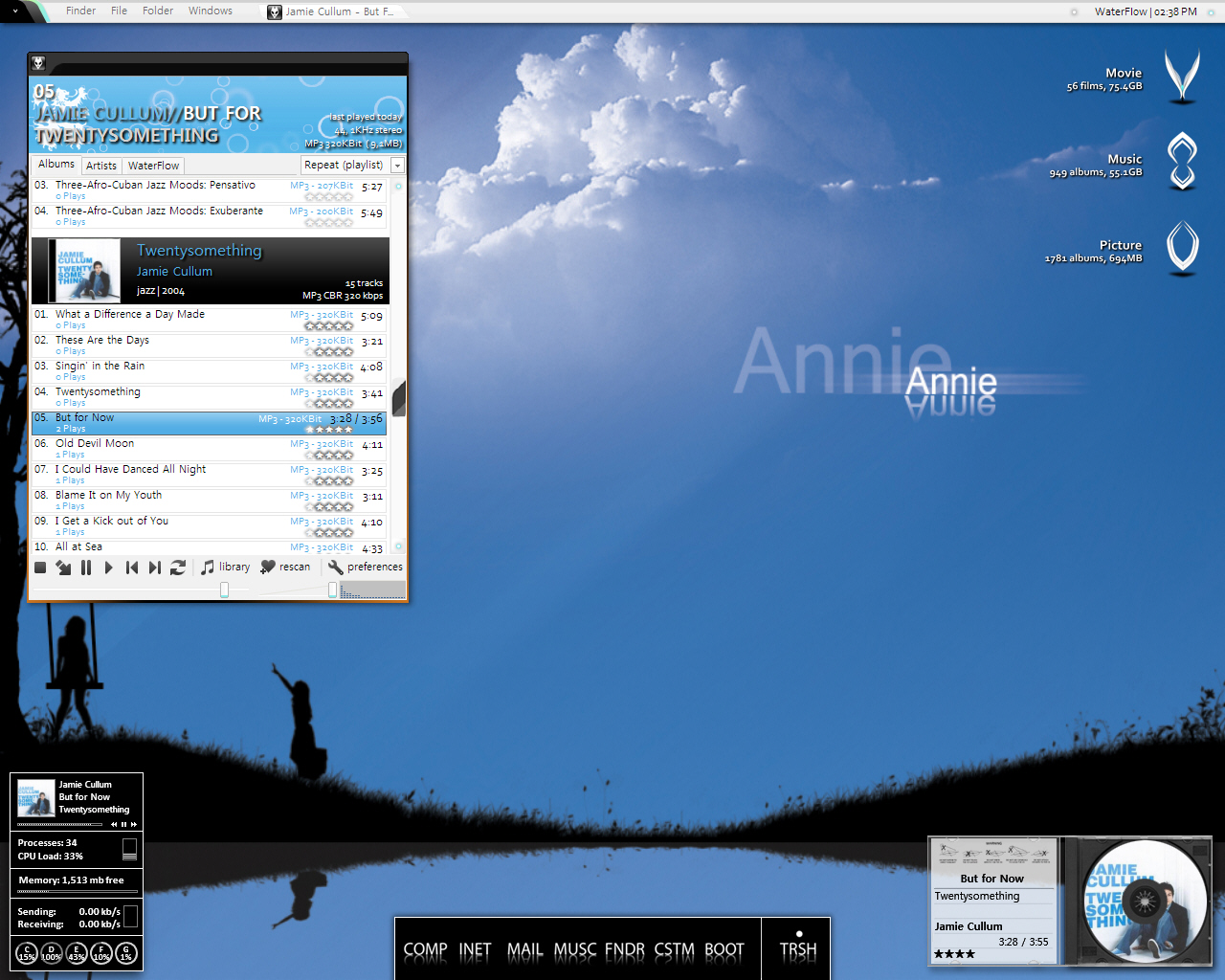Image resolution: width=1225 pixels, height=980 pixels.
Task: Open the File menu
Action: point(119,11)
